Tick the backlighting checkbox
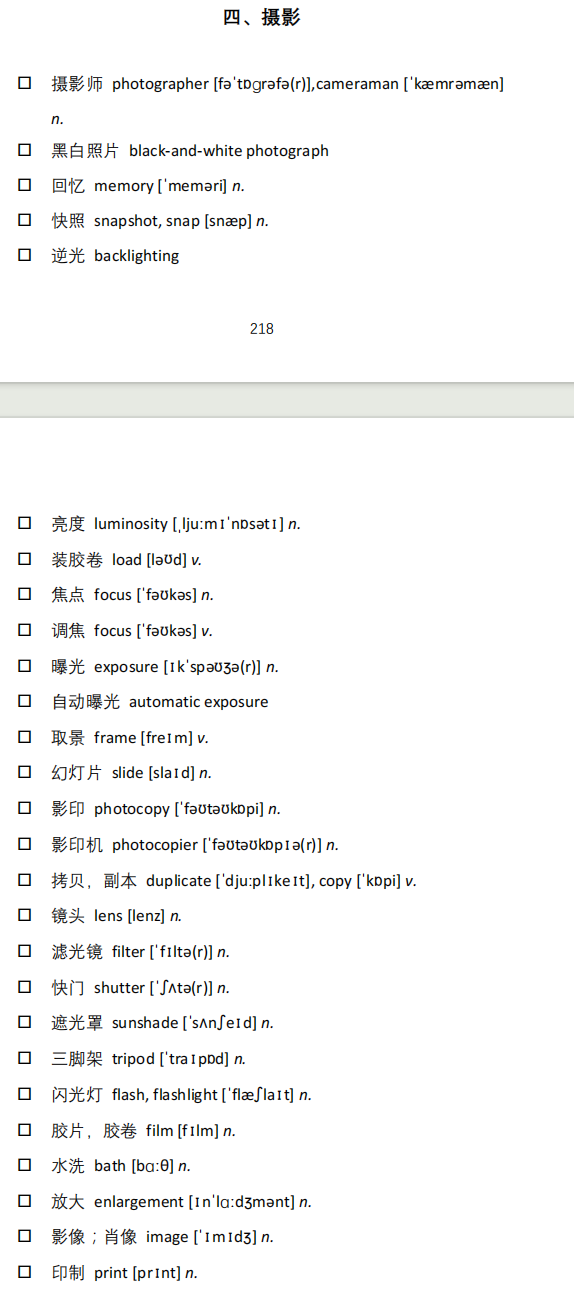 click(25, 255)
